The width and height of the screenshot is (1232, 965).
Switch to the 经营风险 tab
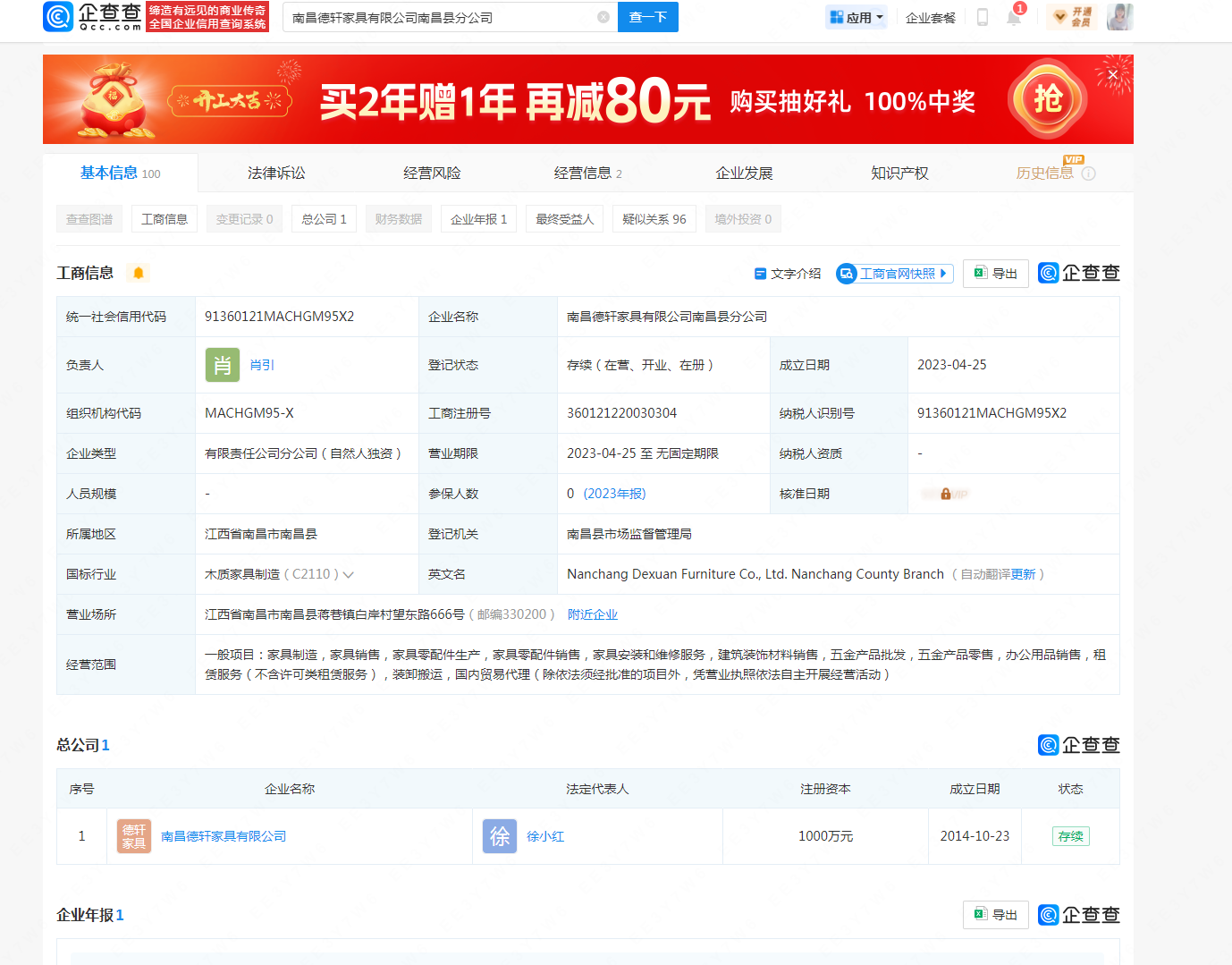coord(432,174)
